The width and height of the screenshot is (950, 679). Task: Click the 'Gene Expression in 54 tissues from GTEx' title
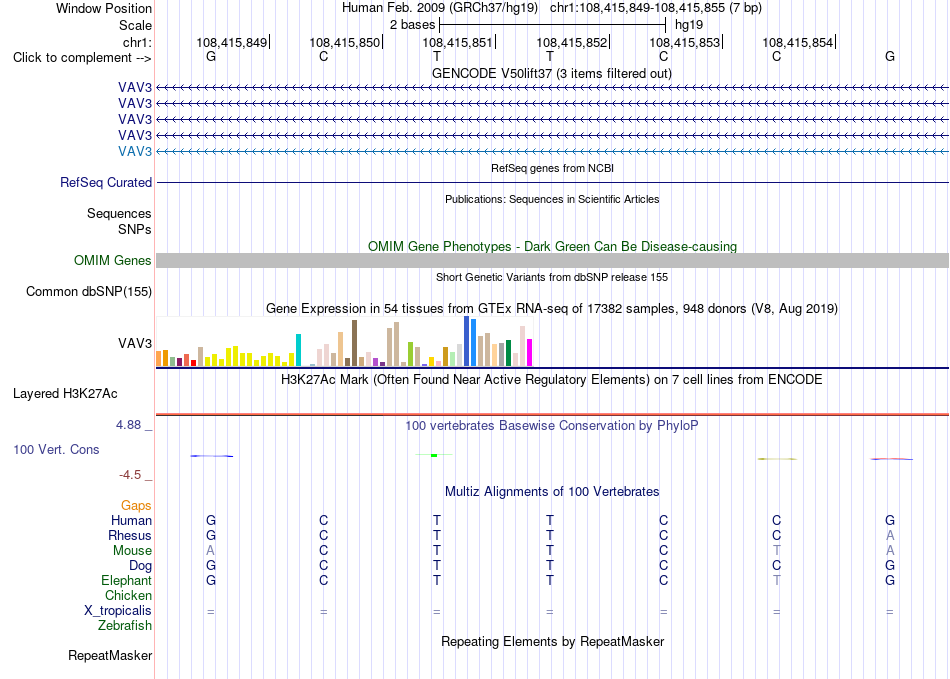(x=551, y=308)
